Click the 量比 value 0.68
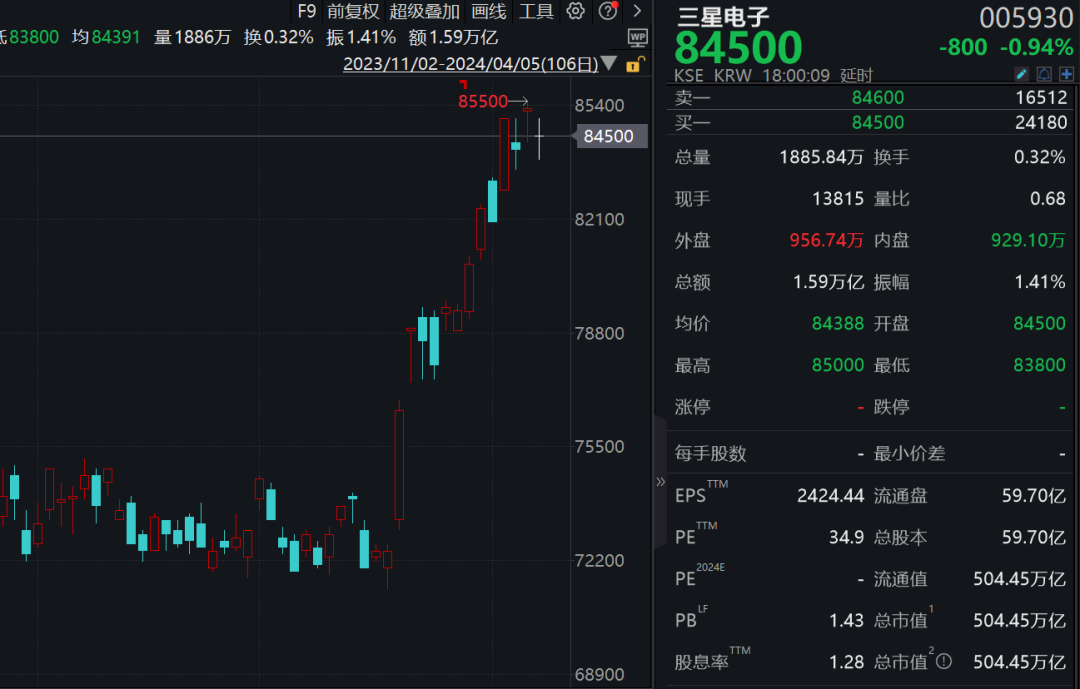This screenshot has width=1080, height=689. pyautogui.click(x=1048, y=199)
